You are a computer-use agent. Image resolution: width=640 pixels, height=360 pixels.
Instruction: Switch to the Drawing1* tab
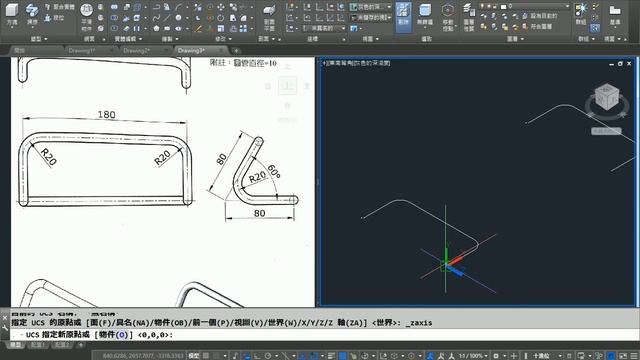(x=82, y=51)
